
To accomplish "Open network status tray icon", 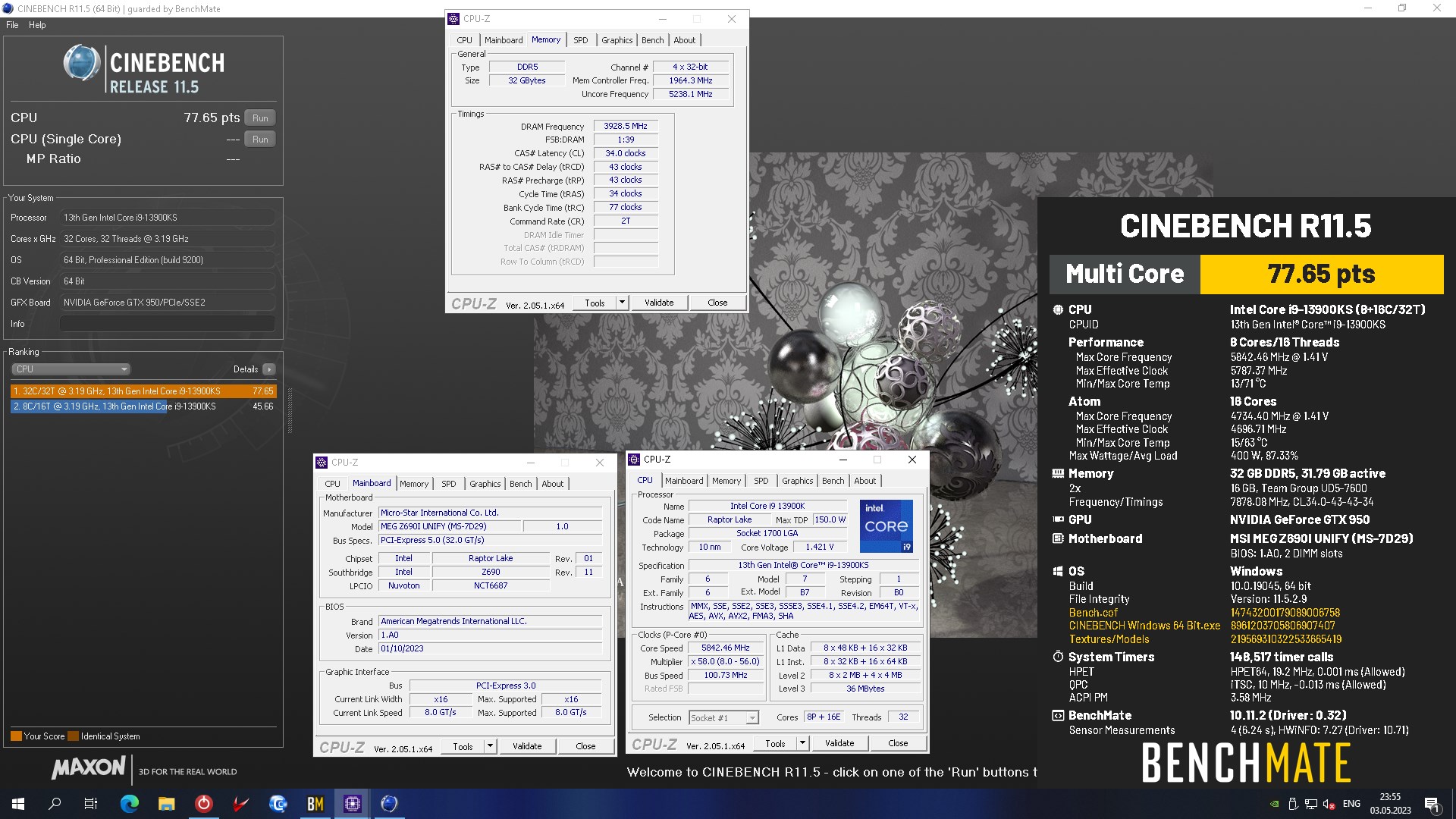I will point(1311,804).
